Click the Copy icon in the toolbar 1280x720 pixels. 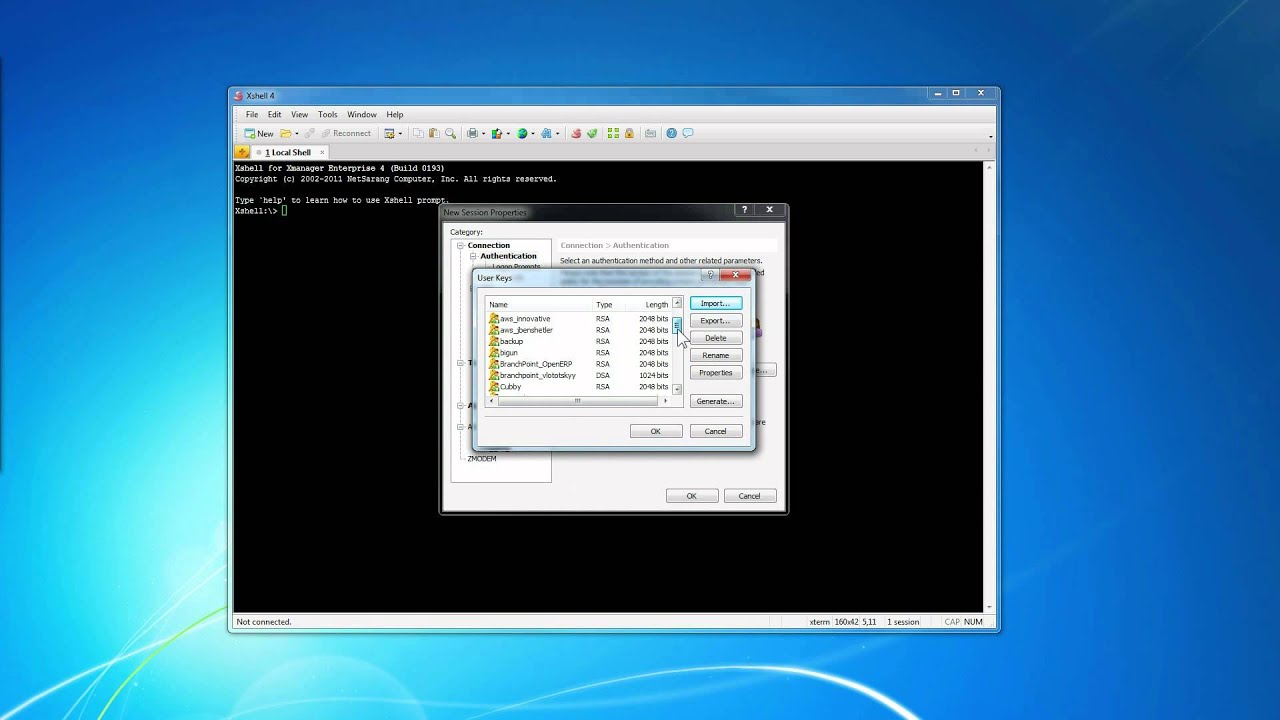click(419, 133)
